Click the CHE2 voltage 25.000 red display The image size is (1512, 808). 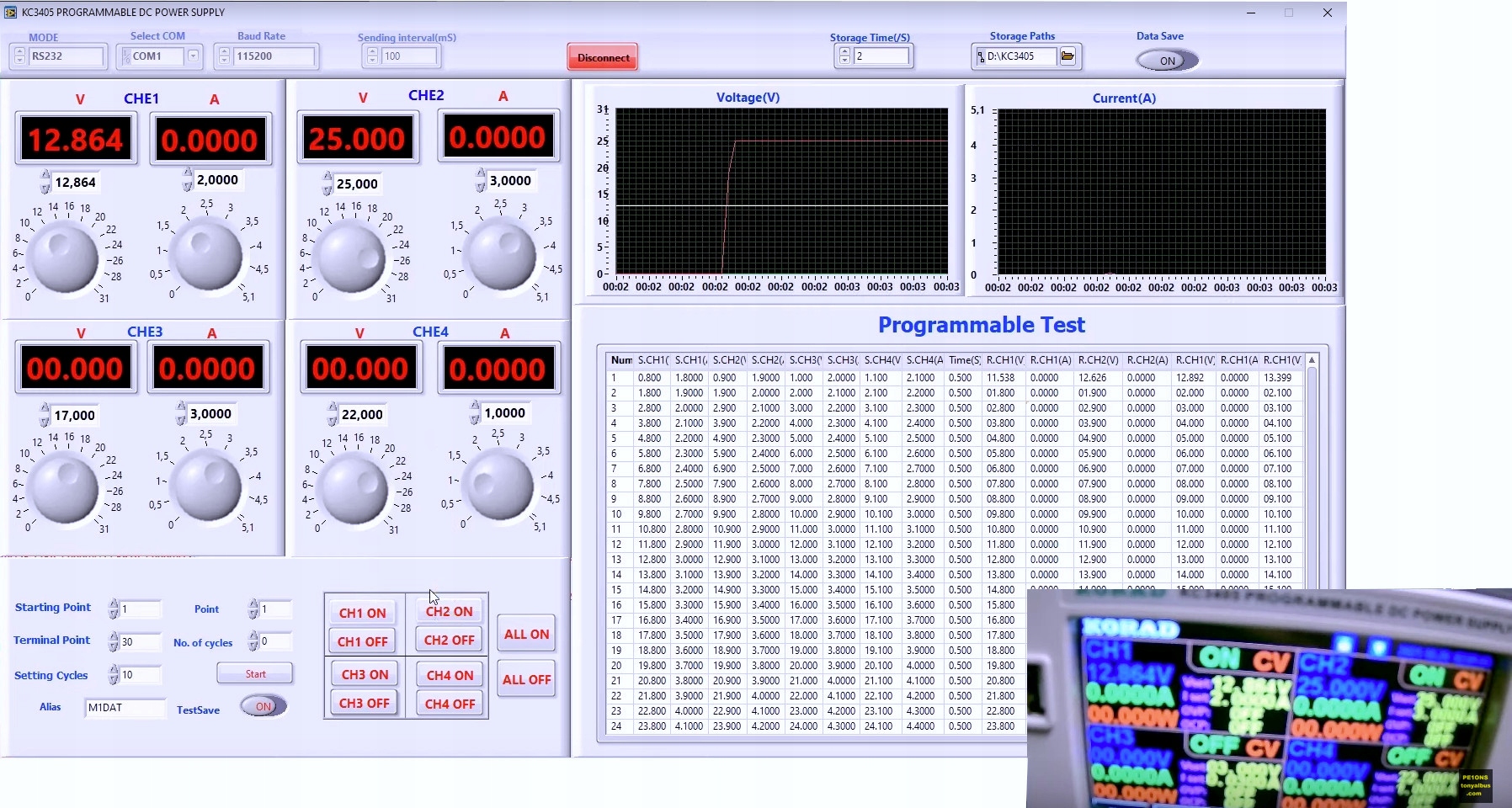pos(357,138)
